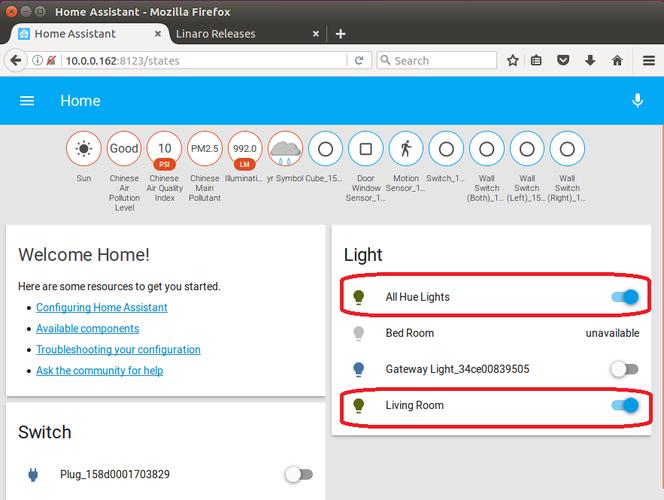Save page to Pocket
664x500 pixels.
(563, 61)
